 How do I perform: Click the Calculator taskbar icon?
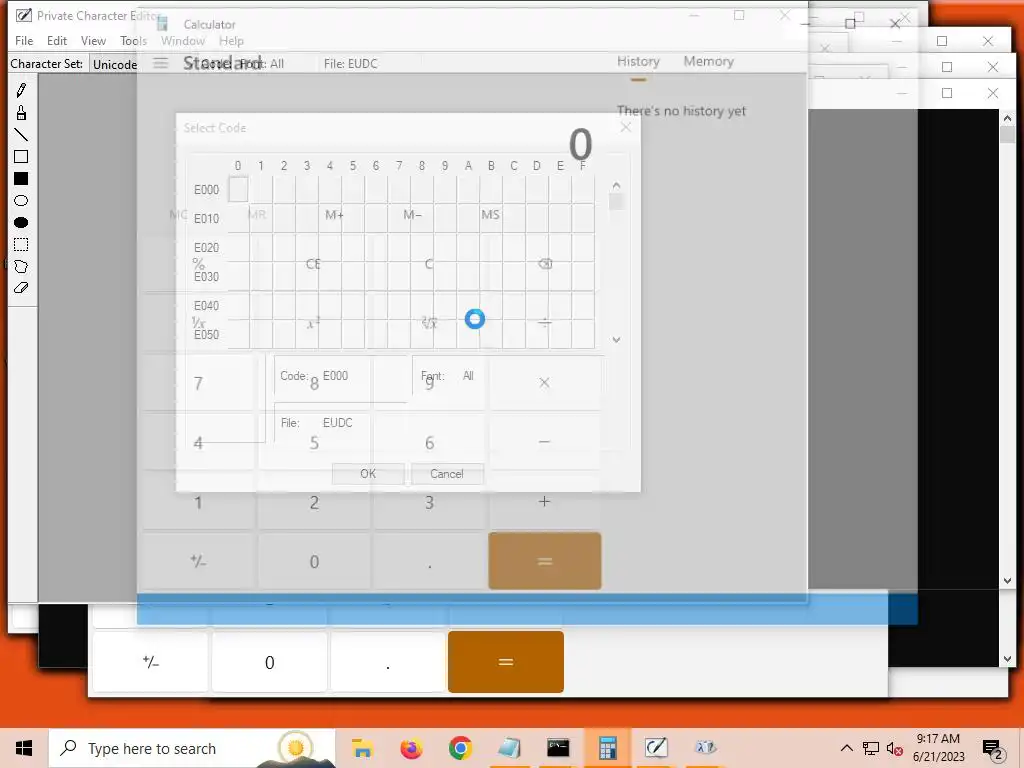click(607, 748)
